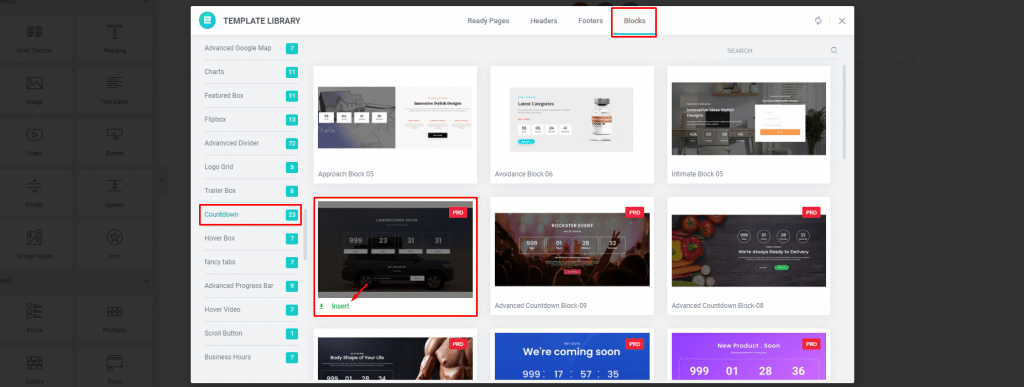Switch to the Footers tab
Viewport: 1024px width, 387px height.
[590, 21]
